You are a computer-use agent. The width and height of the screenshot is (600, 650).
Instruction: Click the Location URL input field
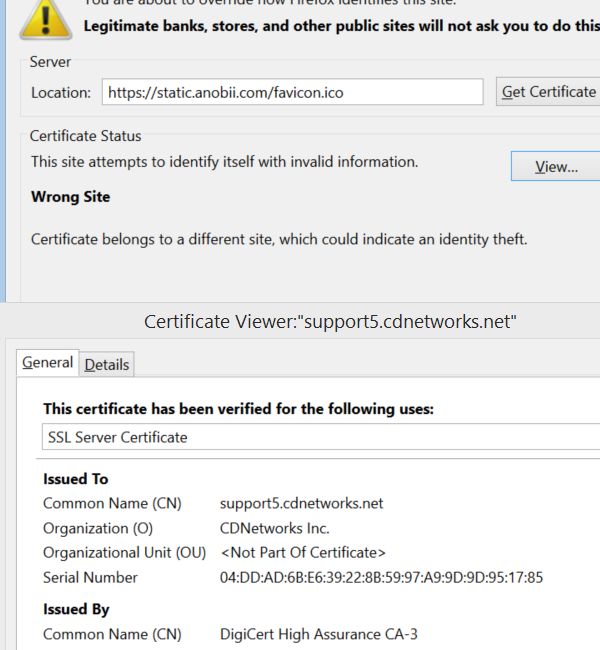(292, 92)
